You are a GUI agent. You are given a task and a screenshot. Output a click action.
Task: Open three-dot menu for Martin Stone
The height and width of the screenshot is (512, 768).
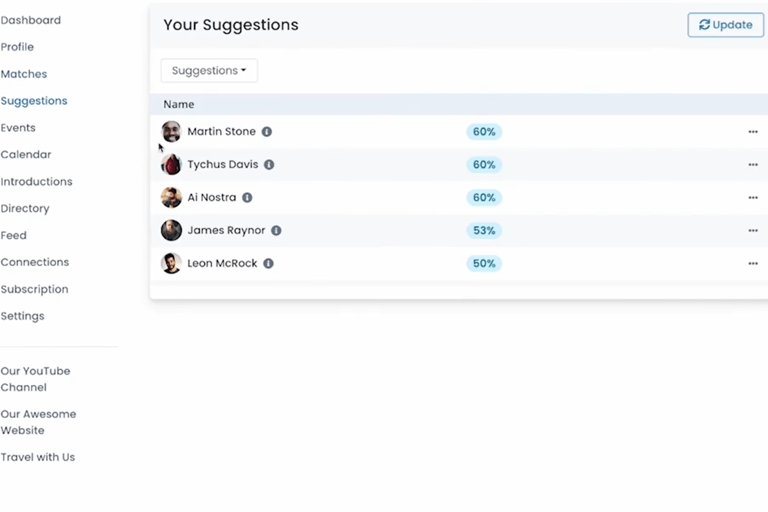753,132
